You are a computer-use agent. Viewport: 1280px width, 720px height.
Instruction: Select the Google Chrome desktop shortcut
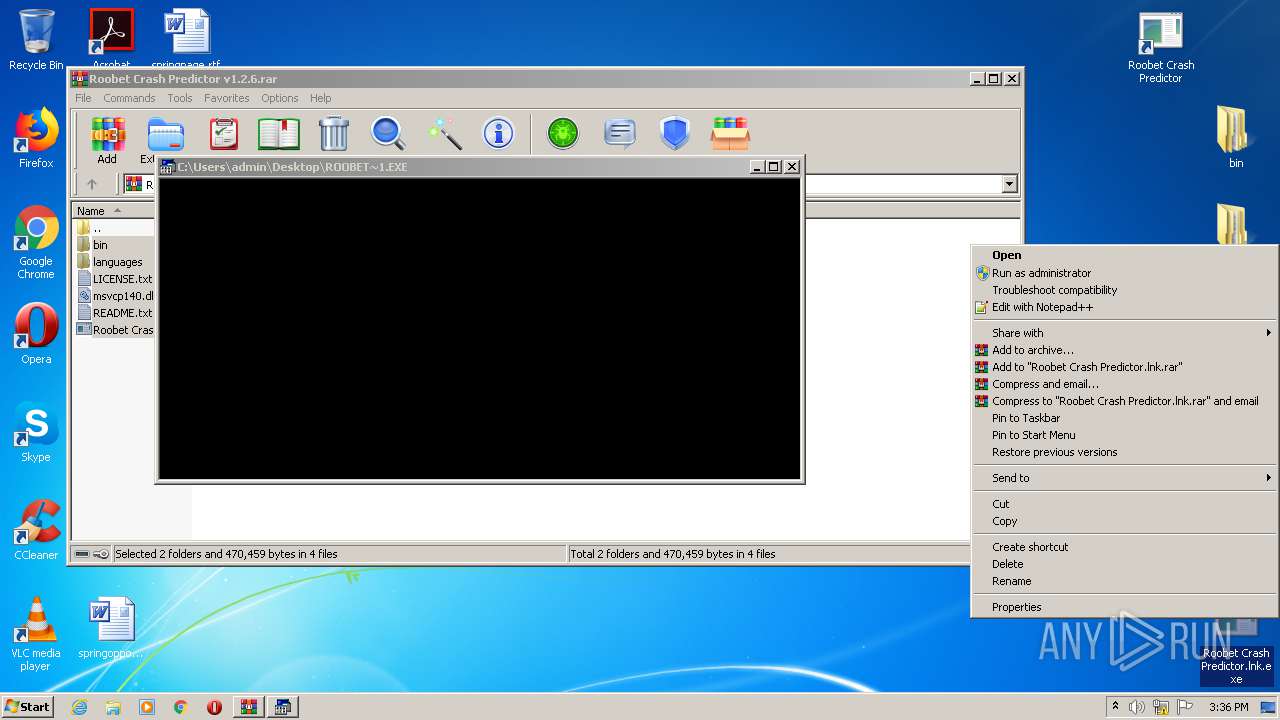[36, 243]
